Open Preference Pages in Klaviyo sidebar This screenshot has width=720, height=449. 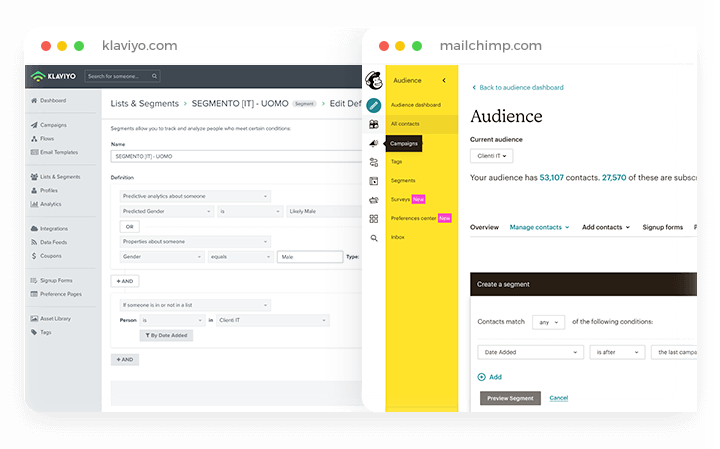[x=56, y=294]
